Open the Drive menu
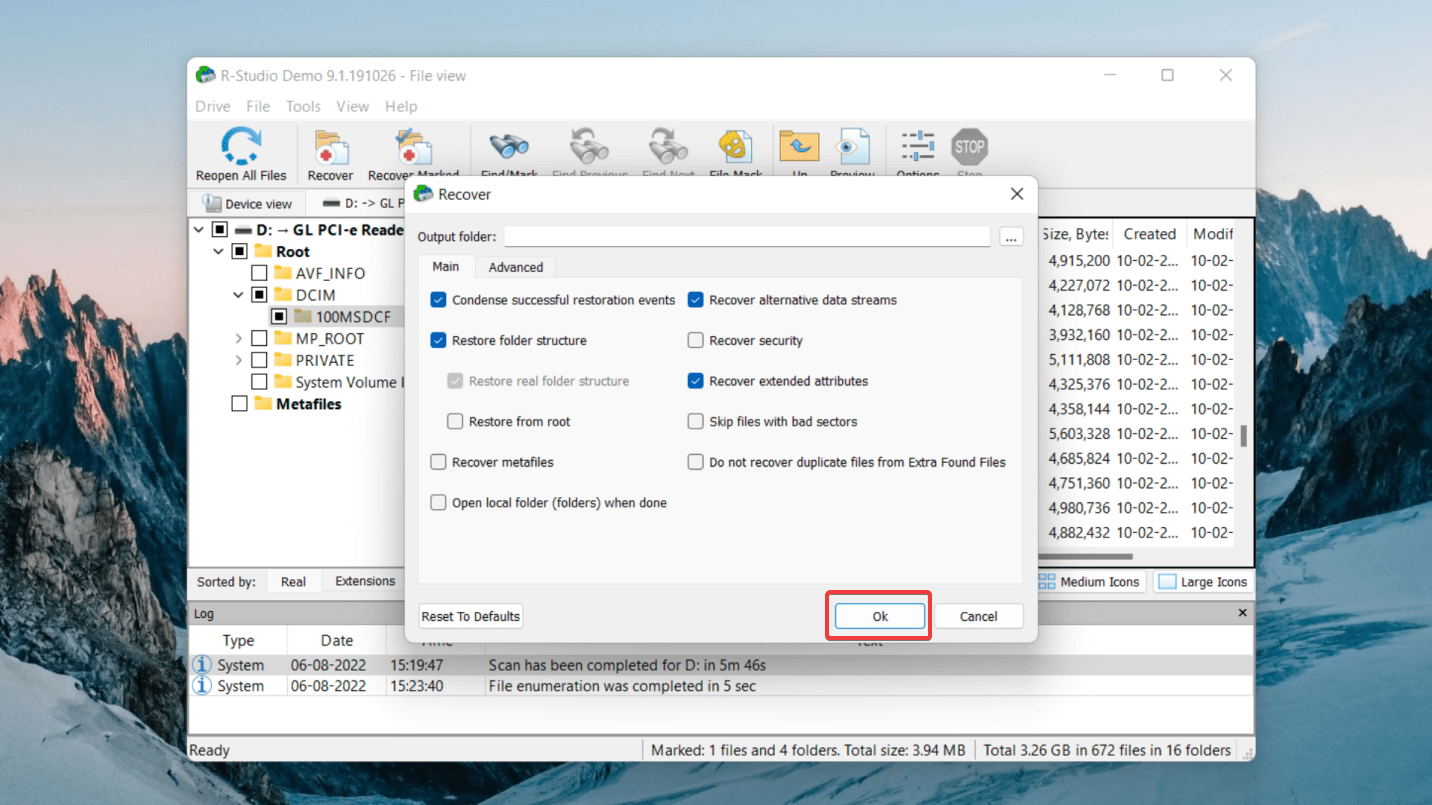The height and width of the screenshot is (805, 1432). click(212, 106)
